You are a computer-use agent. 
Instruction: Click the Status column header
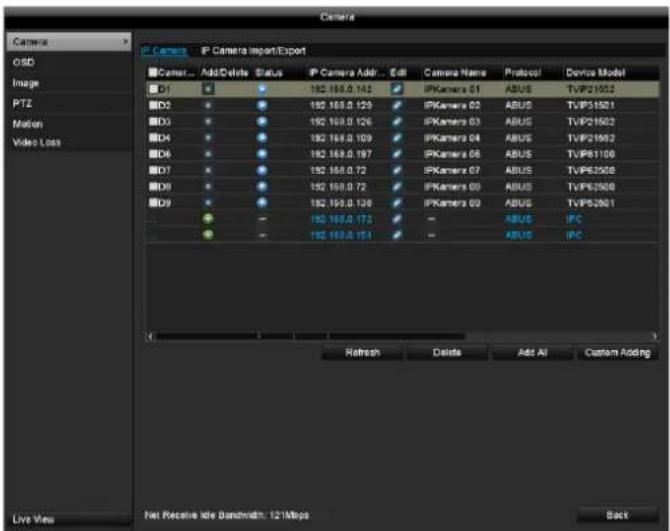(x=269, y=73)
